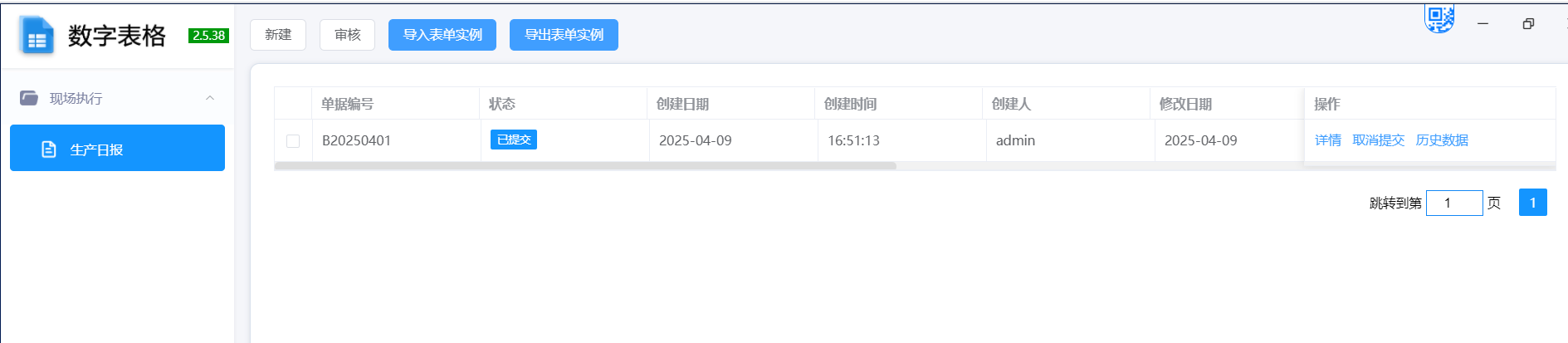This screenshot has height=343, width=1568.
Task: Click the 新建 button
Action: click(278, 35)
